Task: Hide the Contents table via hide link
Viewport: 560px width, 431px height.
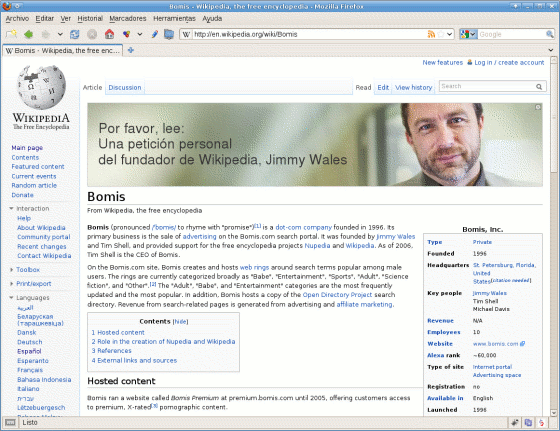Action: click(180, 321)
